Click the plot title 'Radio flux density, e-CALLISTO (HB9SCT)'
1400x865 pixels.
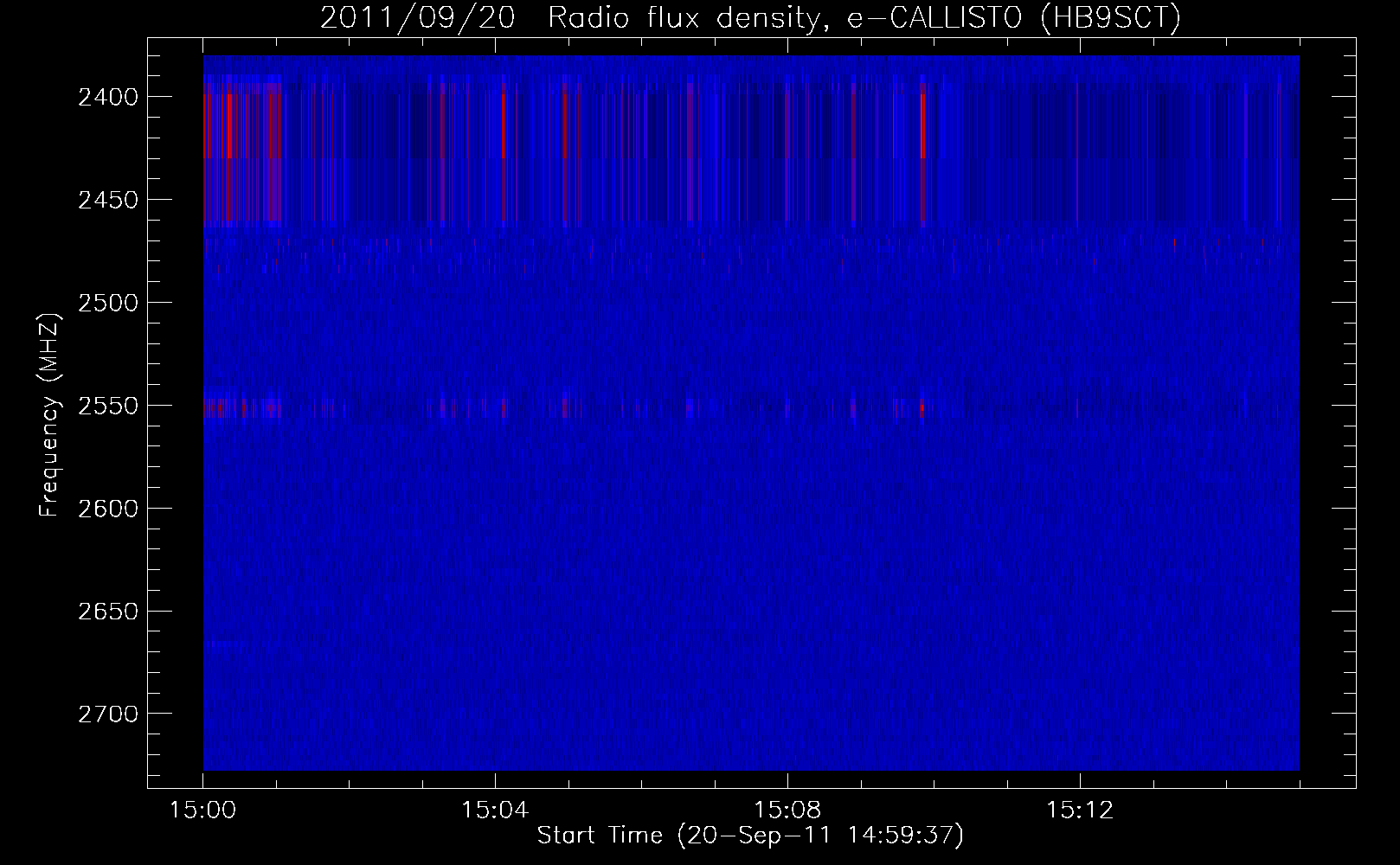(x=864, y=18)
